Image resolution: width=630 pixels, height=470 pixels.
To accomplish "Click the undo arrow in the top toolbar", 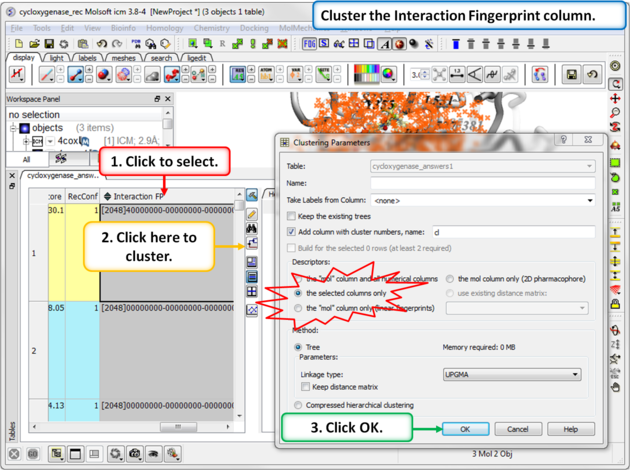I will coord(101,44).
